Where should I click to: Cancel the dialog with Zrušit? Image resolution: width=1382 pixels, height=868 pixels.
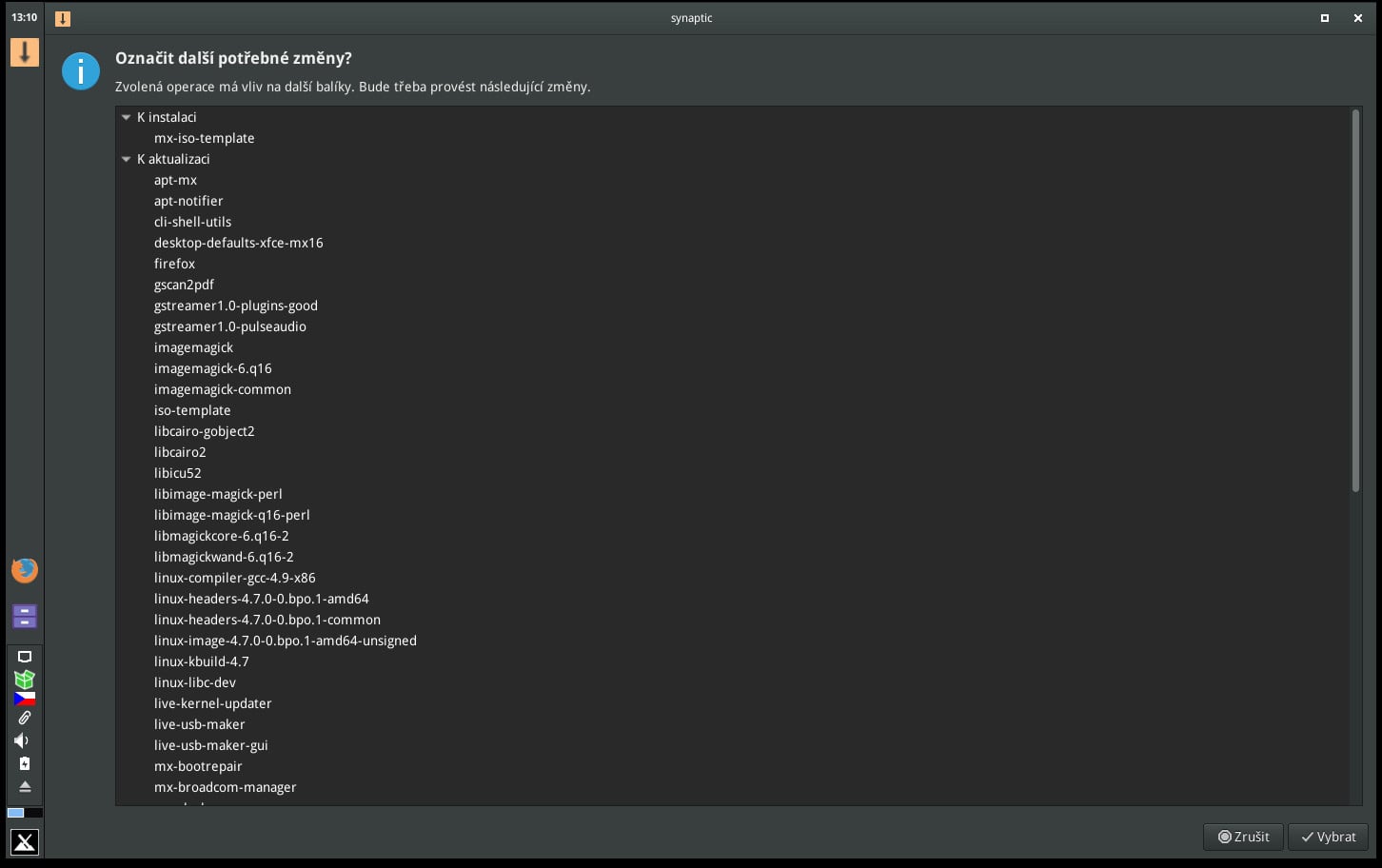(x=1243, y=837)
